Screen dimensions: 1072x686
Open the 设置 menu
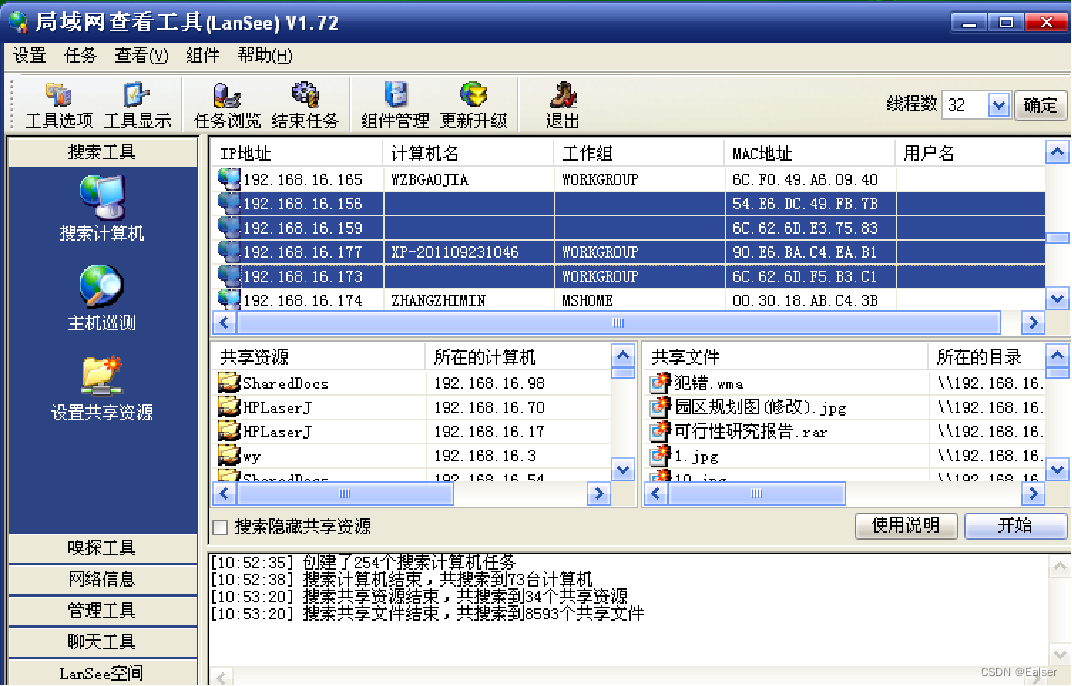(x=29, y=55)
